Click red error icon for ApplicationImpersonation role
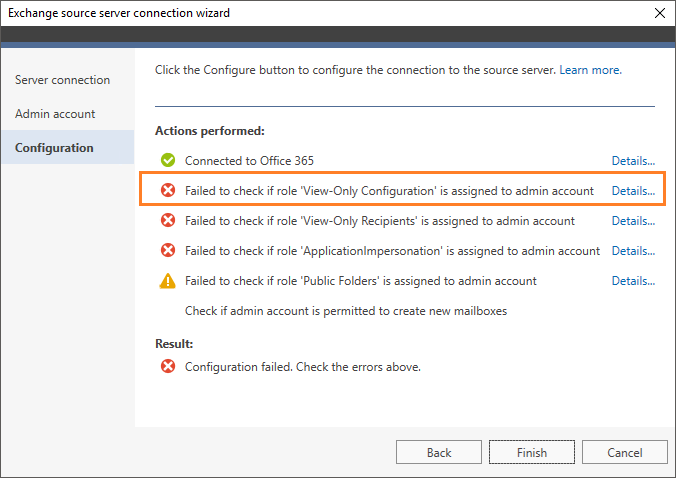The image size is (676, 478). click(x=168, y=250)
